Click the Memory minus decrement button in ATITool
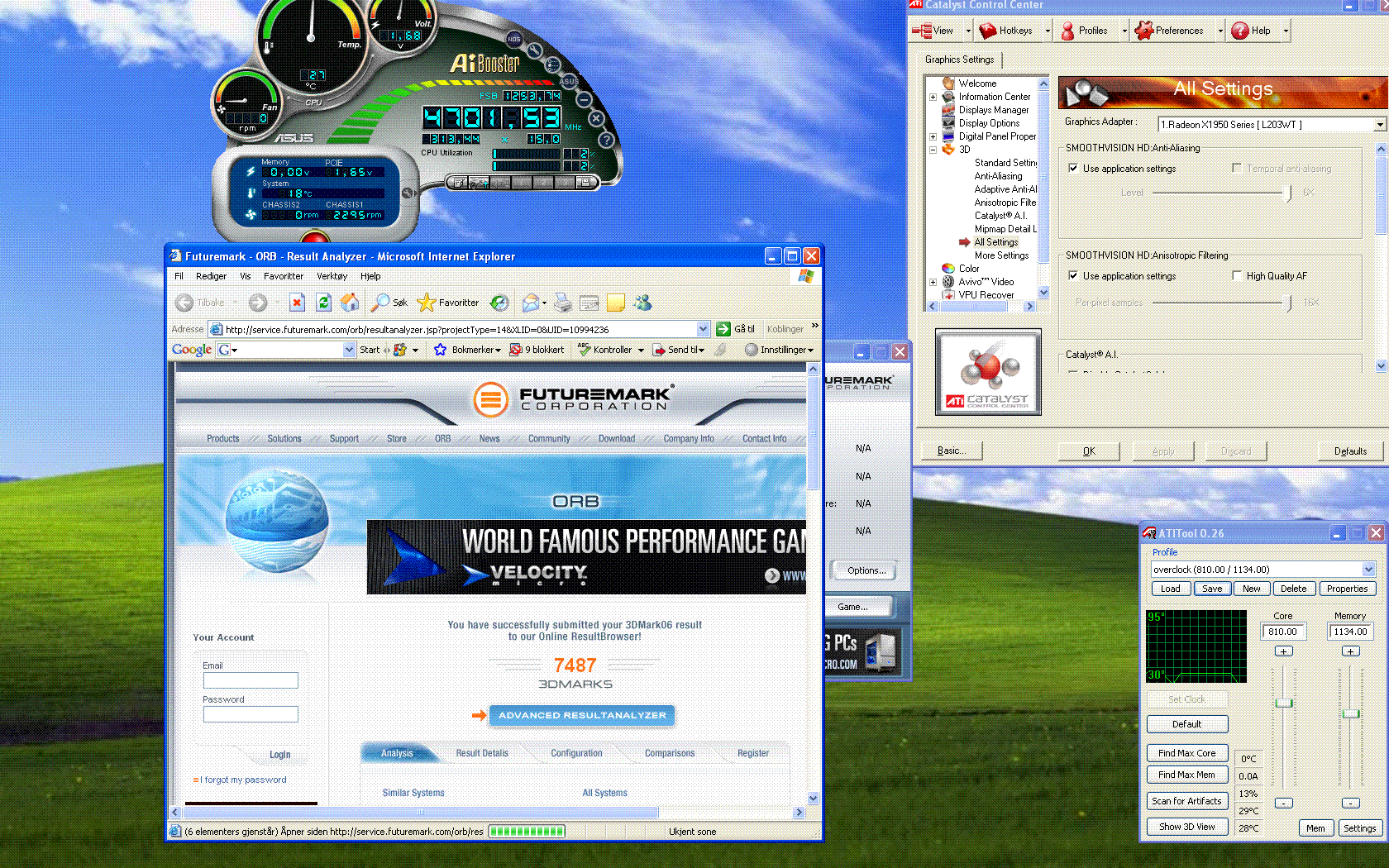Image resolution: width=1389 pixels, height=868 pixels. click(1350, 803)
